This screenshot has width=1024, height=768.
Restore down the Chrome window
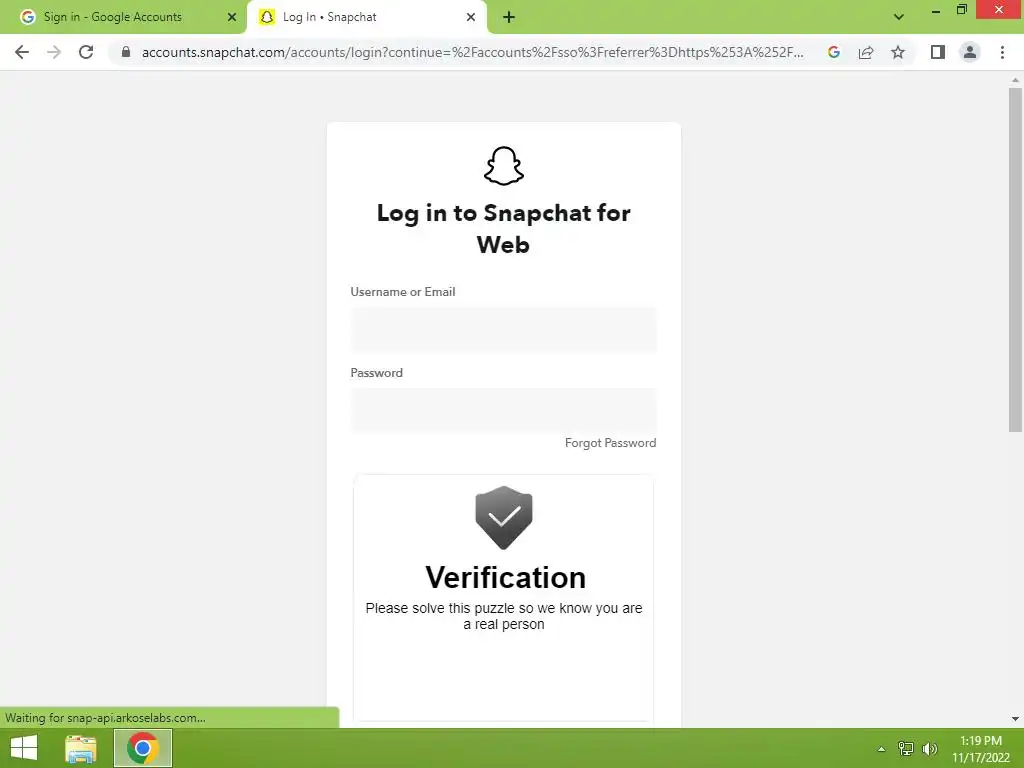962,10
